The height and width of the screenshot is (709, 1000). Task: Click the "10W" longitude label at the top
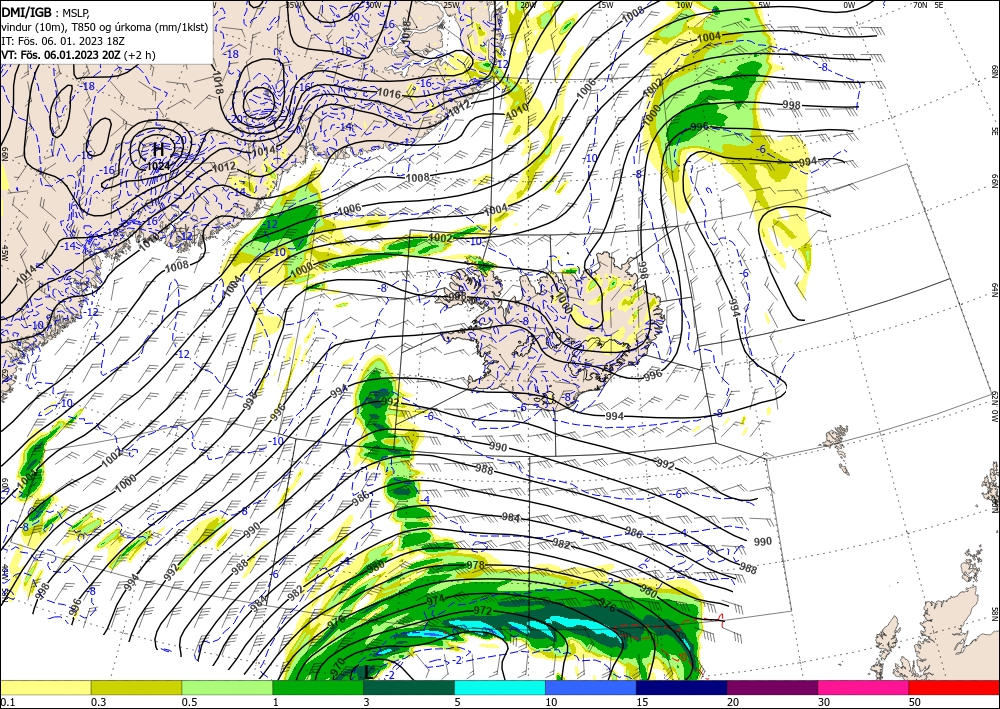684,5
